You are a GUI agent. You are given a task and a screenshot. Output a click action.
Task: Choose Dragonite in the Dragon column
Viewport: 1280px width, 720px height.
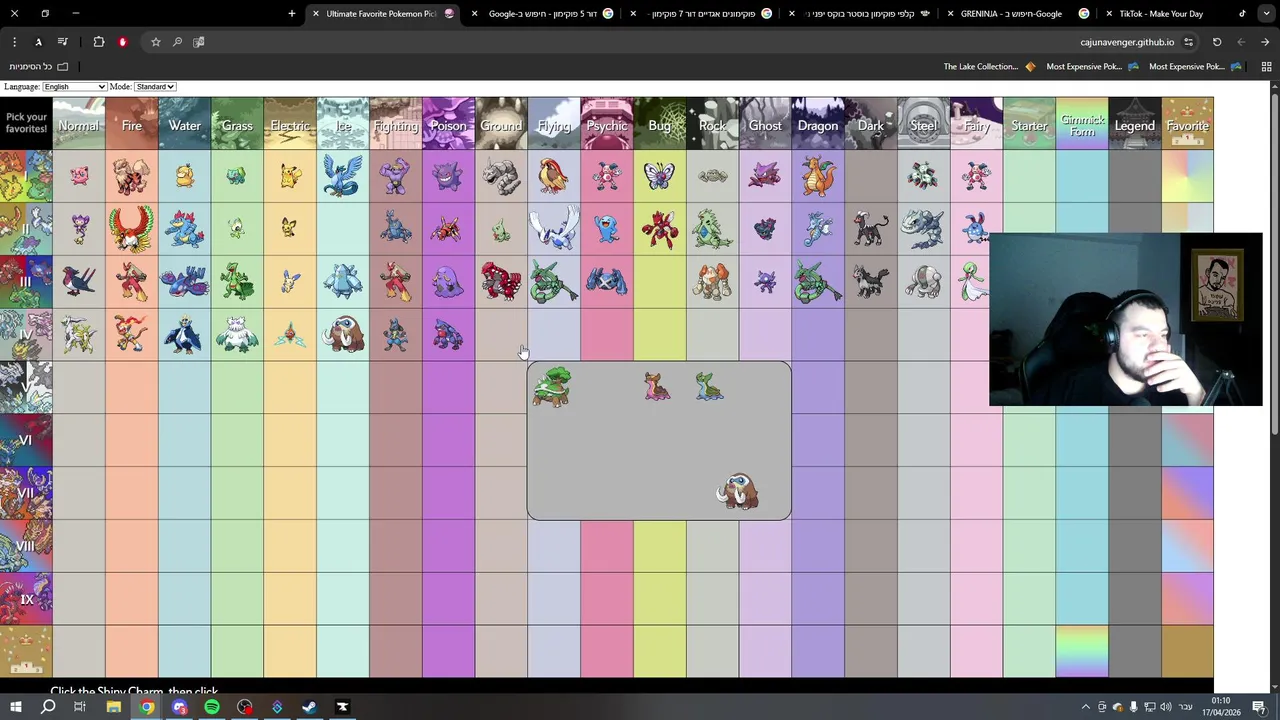[818, 176]
